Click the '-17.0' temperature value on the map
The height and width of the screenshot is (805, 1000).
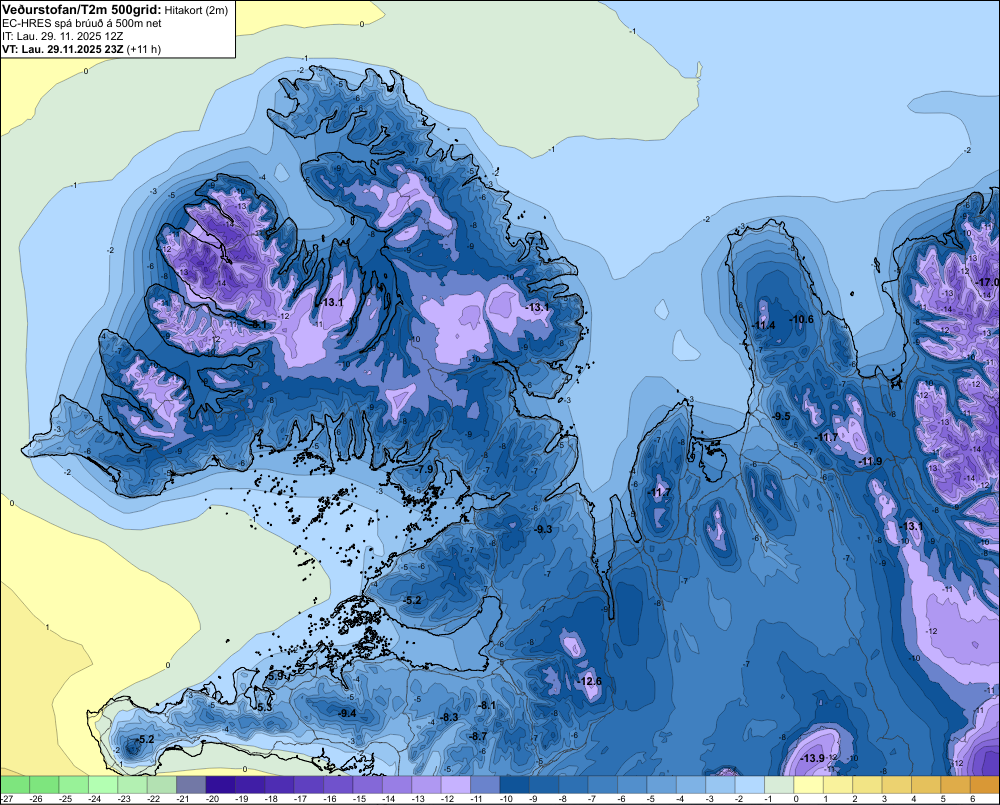click(x=988, y=282)
